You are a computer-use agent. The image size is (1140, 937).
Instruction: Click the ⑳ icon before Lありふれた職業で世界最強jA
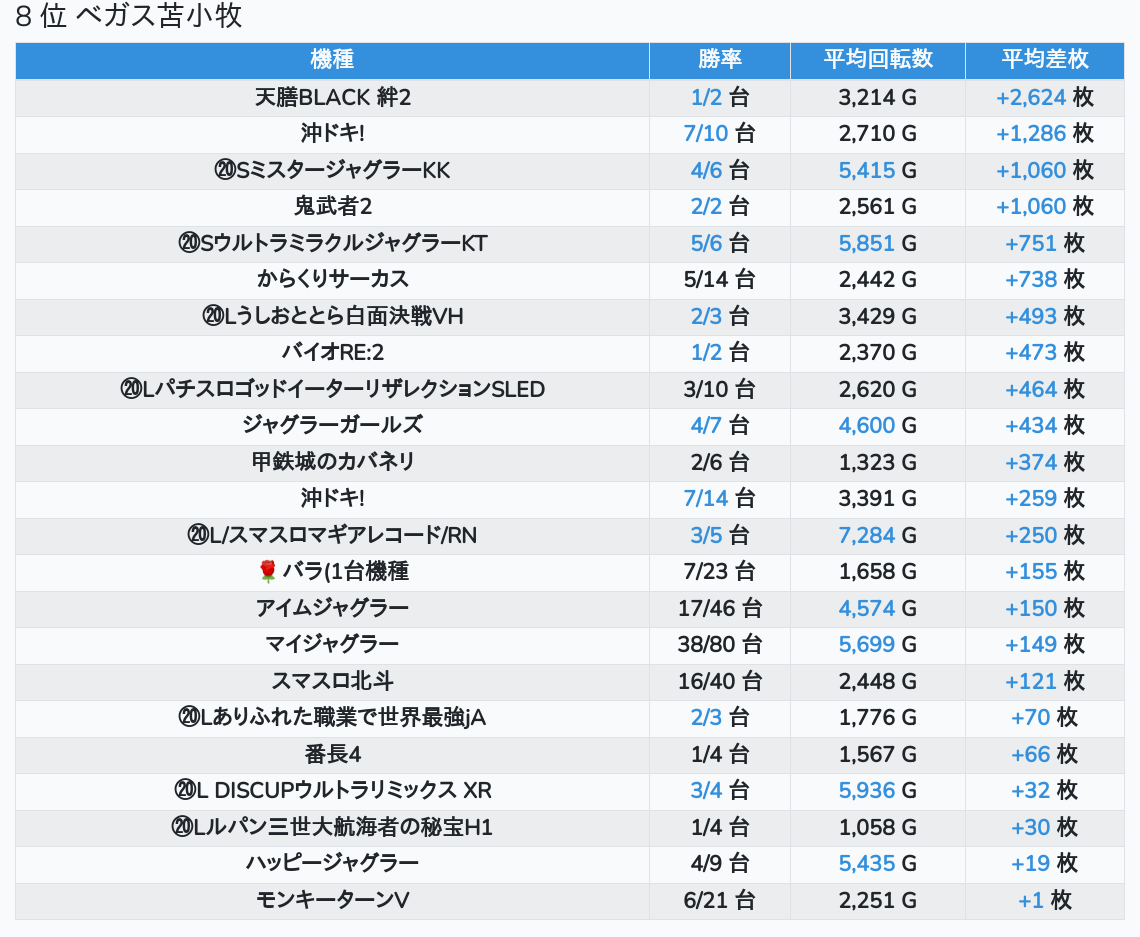coord(189,717)
